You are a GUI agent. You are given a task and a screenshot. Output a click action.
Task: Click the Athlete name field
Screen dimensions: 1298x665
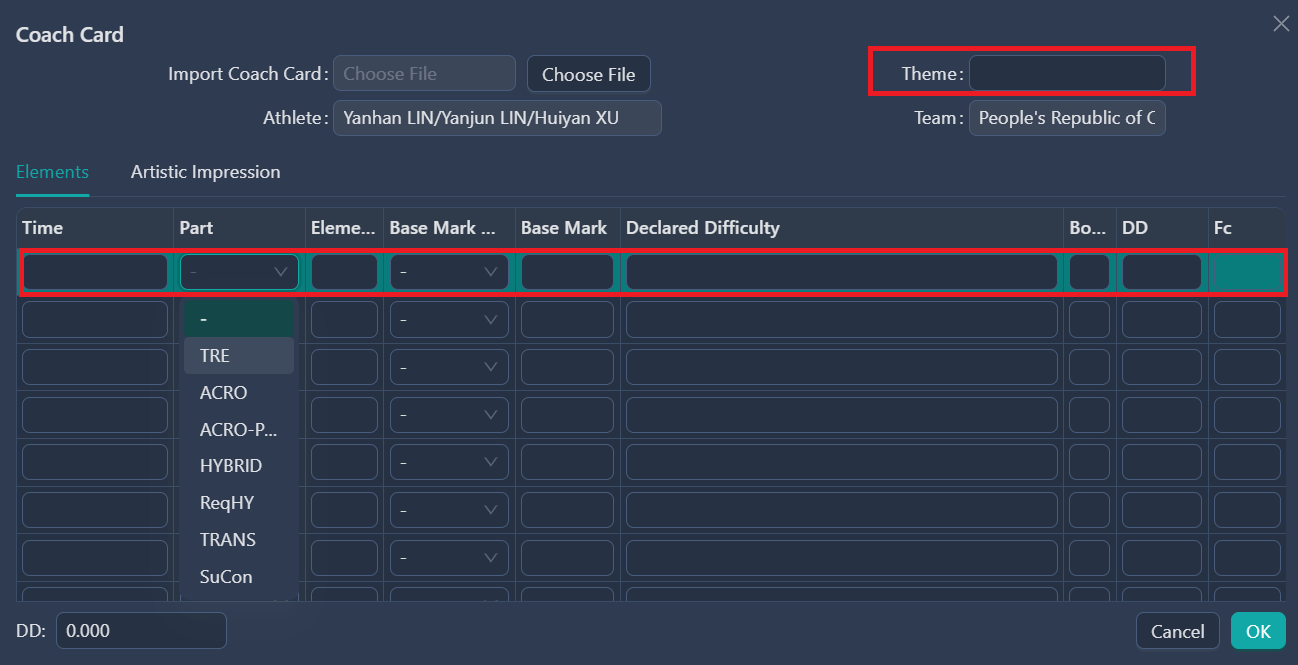497,118
